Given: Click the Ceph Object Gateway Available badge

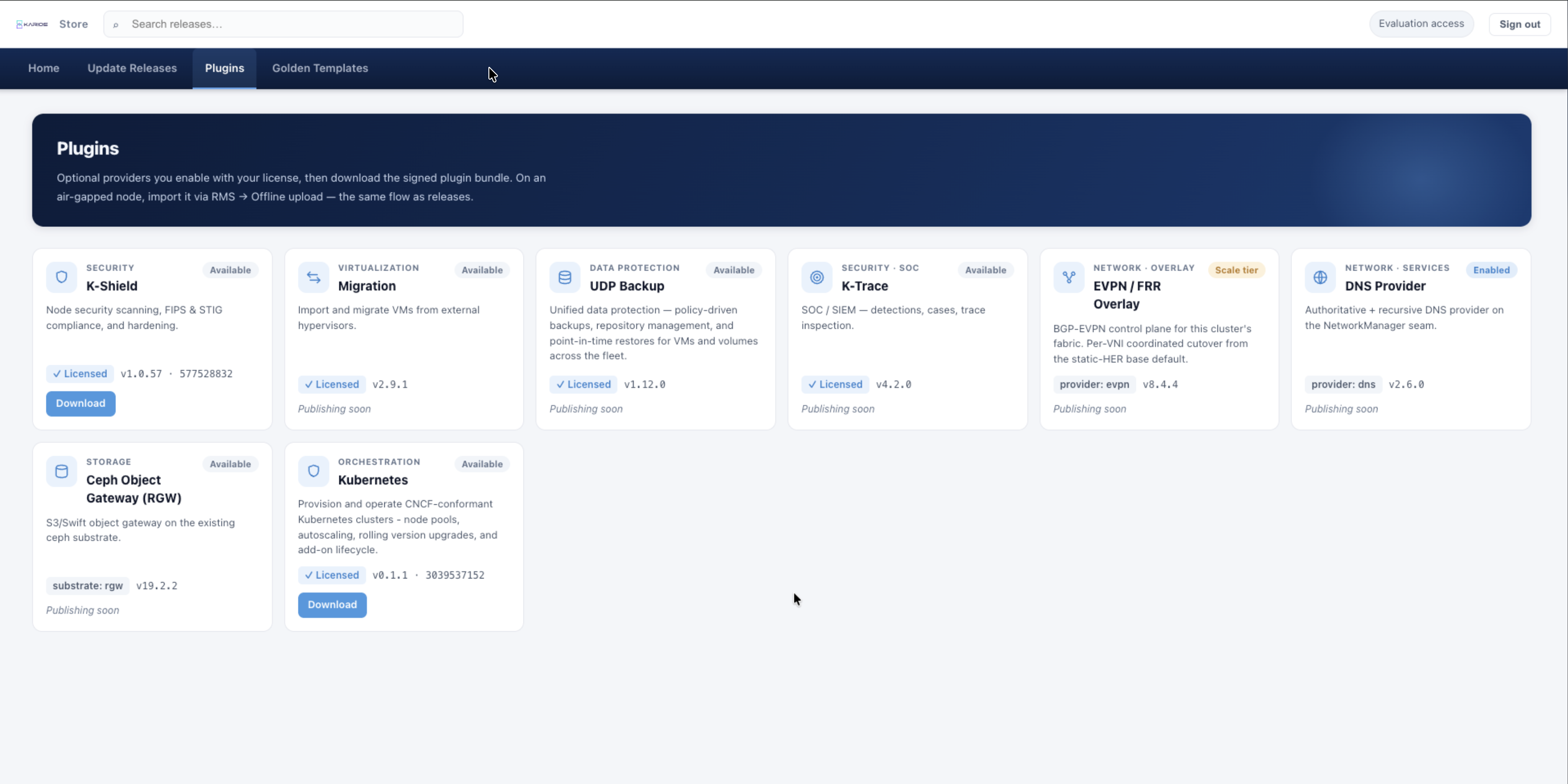Looking at the screenshot, I should click(230, 464).
